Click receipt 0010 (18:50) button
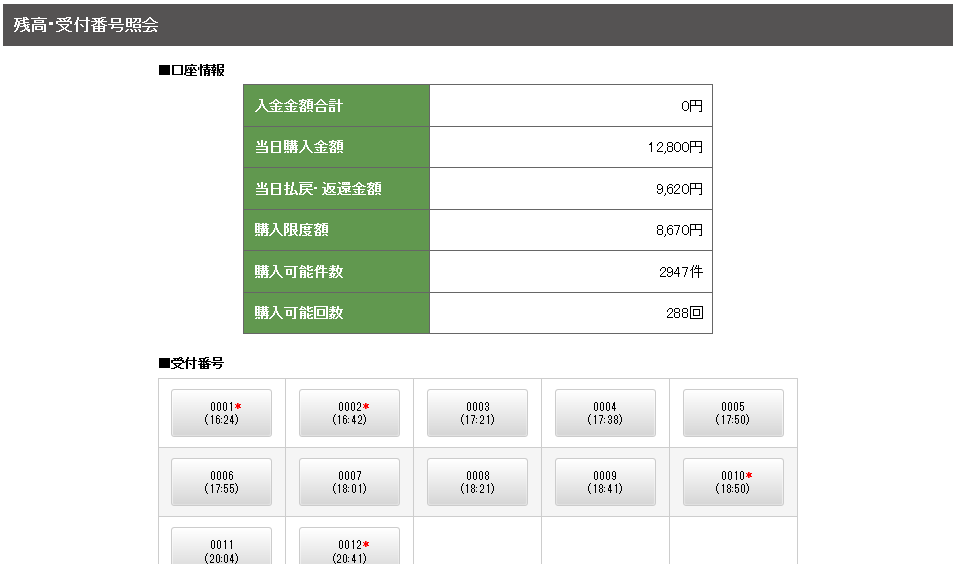The width and height of the screenshot is (956, 564). tap(733, 482)
